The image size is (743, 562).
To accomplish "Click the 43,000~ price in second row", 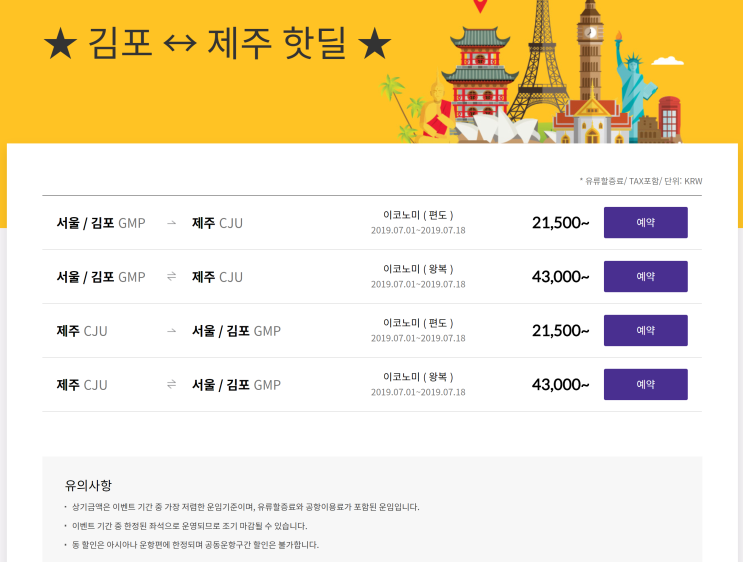I will tap(561, 277).
